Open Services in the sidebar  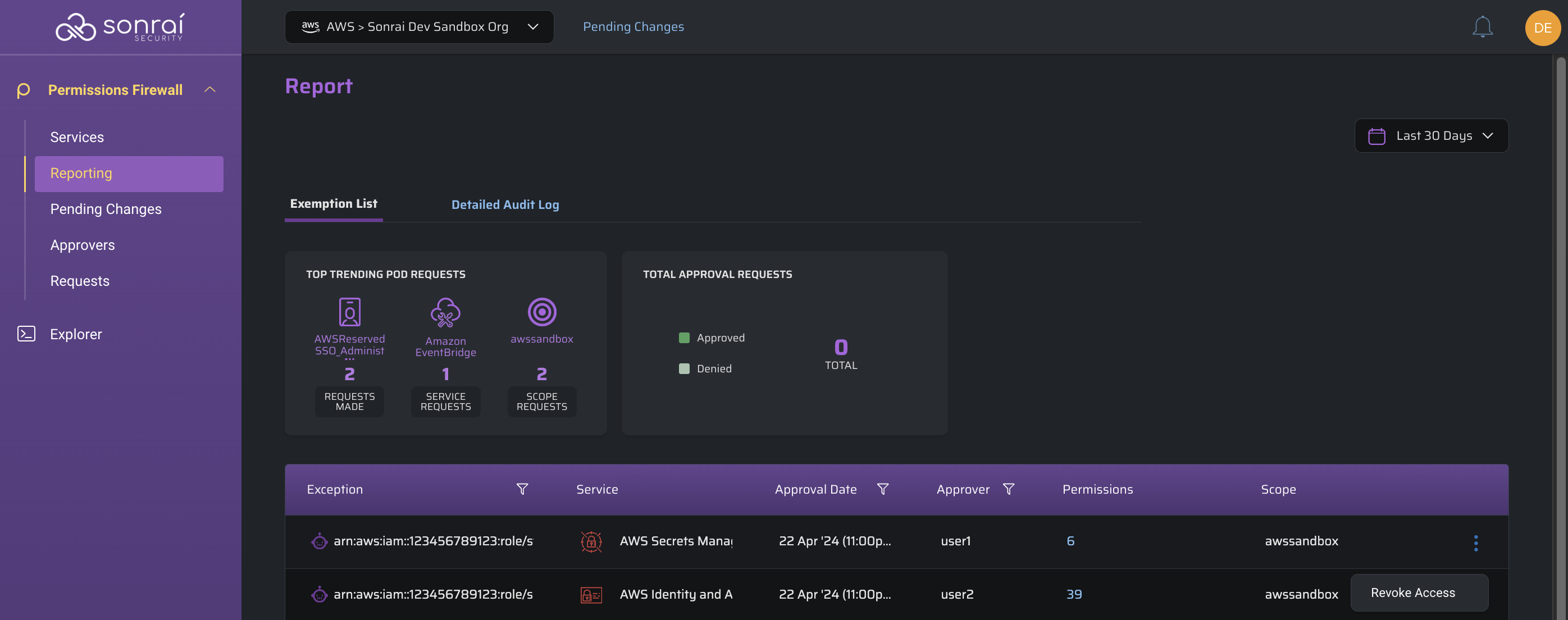pos(77,138)
